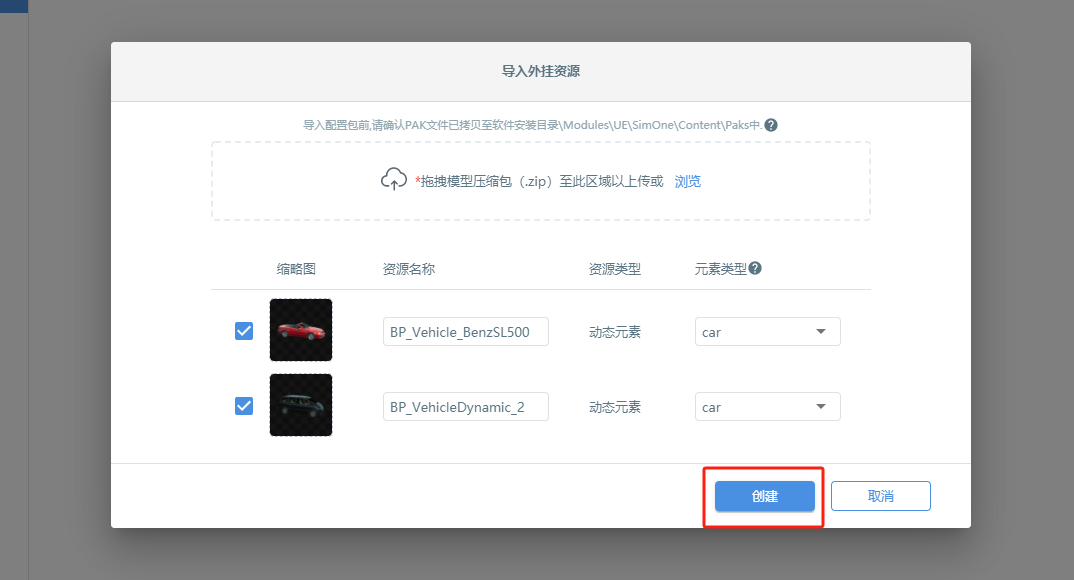This screenshot has height=580, width=1074.
Task: Uncheck the BP_VehicleDynamic_2 row checkbox
Action: point(244,406)
